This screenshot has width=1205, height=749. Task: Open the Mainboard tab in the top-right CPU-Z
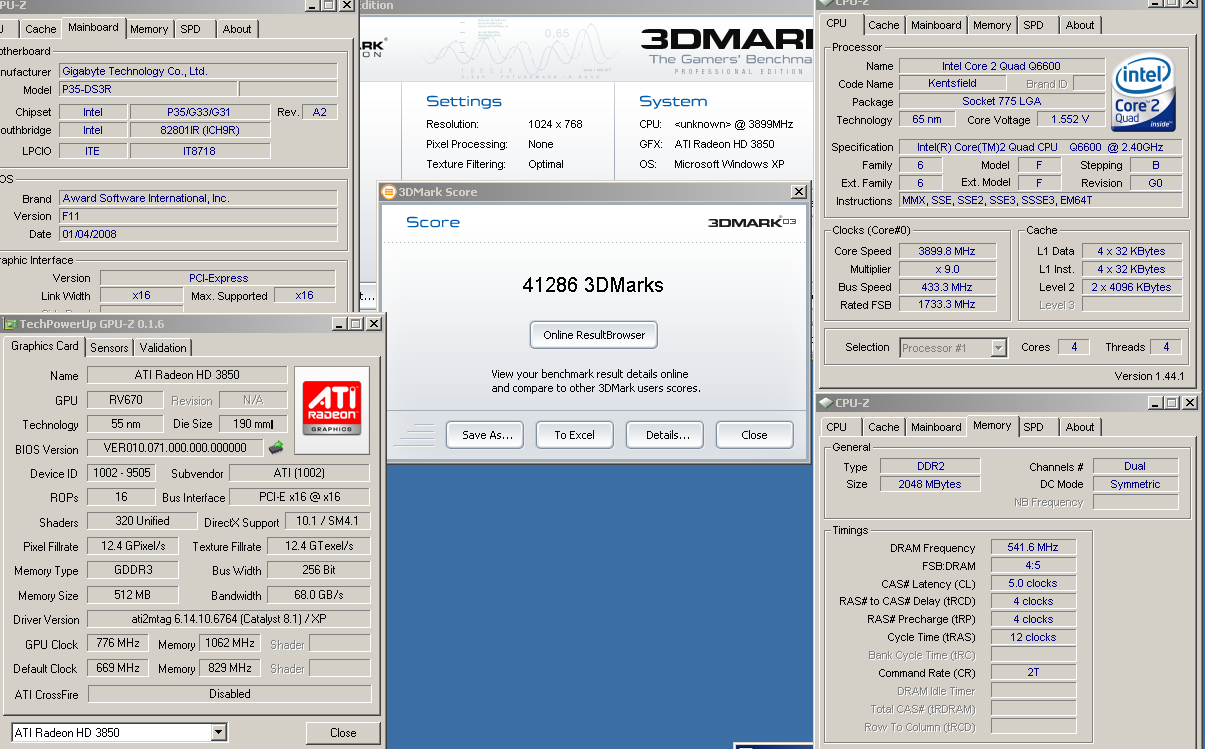[x=936, y=25]
